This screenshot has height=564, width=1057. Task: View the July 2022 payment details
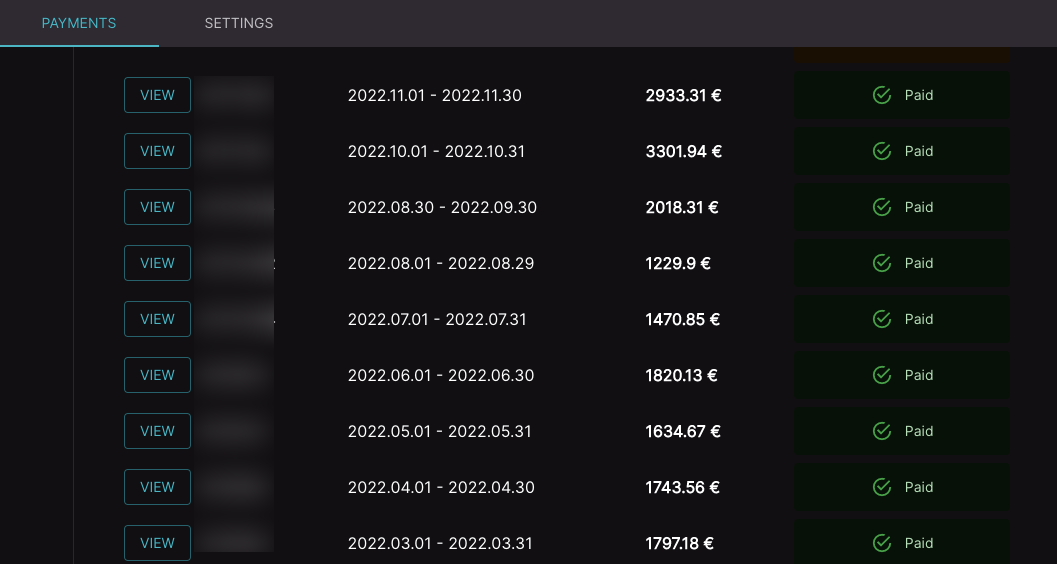click(157, 319)
